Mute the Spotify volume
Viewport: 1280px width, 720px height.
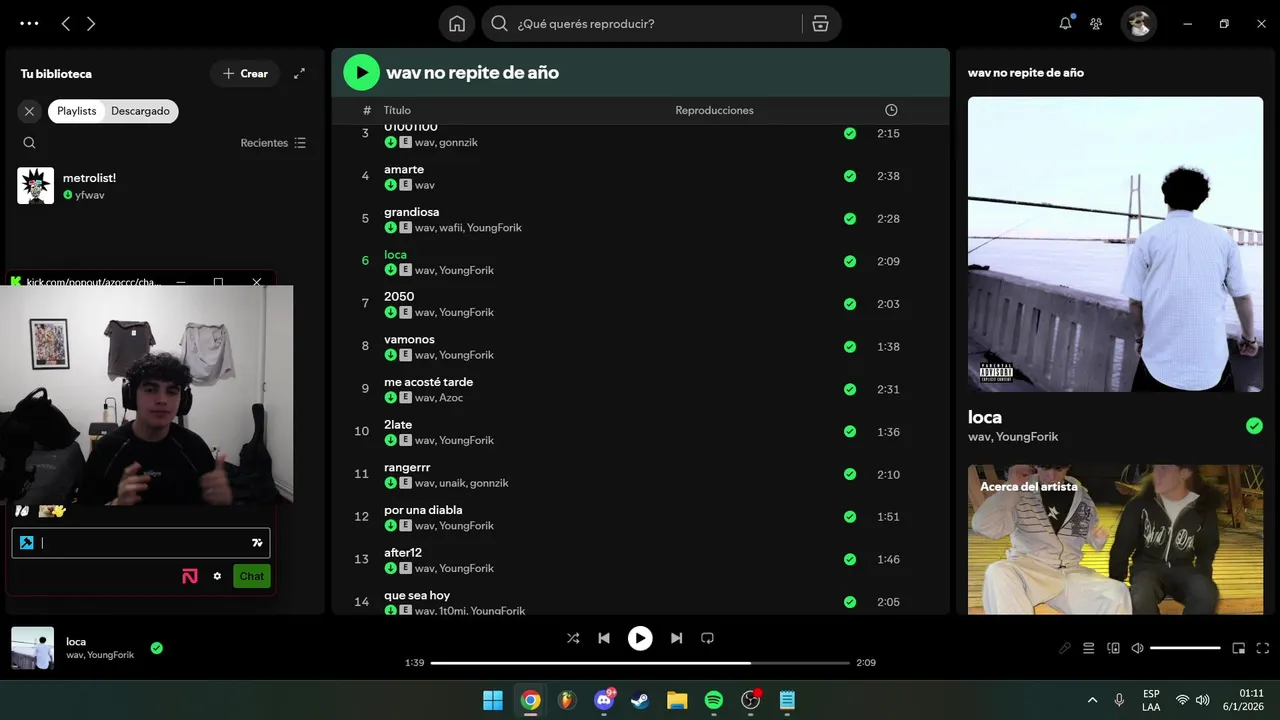(x=1137, y=648)
